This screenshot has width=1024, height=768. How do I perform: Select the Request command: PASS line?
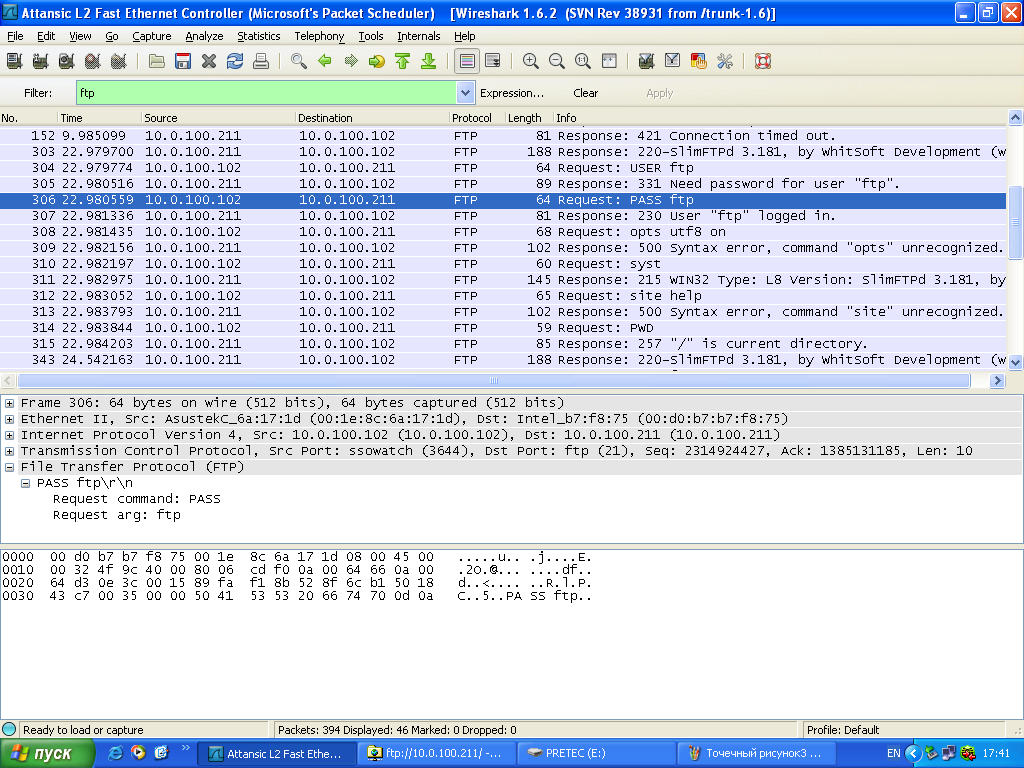136,499
